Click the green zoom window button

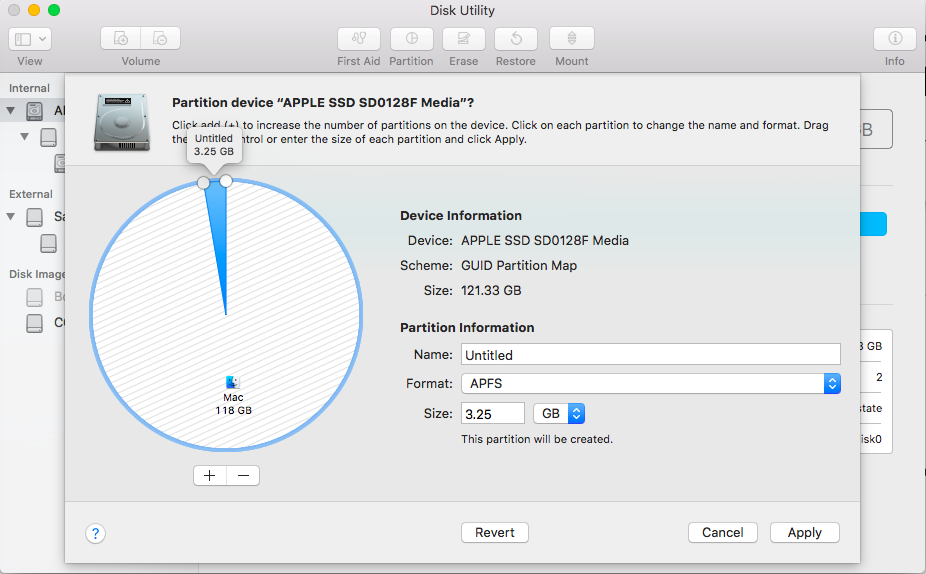click(x=54, y=10)
